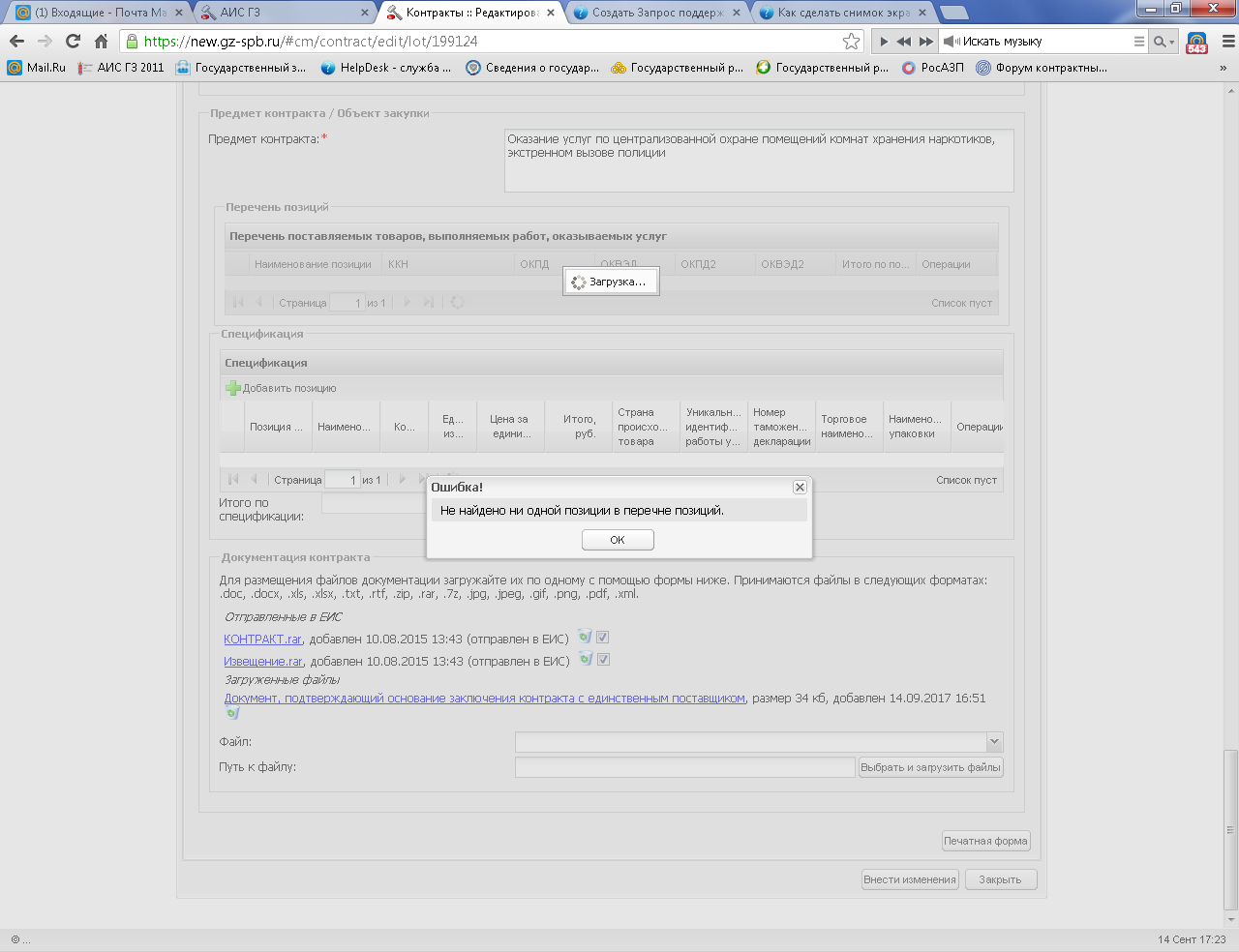
Task: Open the music search magnifier dropdown
Action: [1163, 42]
